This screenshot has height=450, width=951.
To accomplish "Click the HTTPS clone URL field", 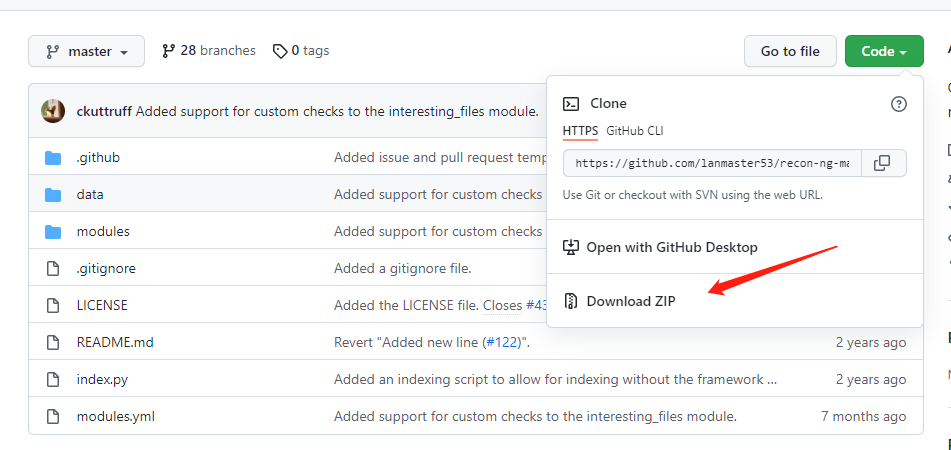I will (713, 163).
